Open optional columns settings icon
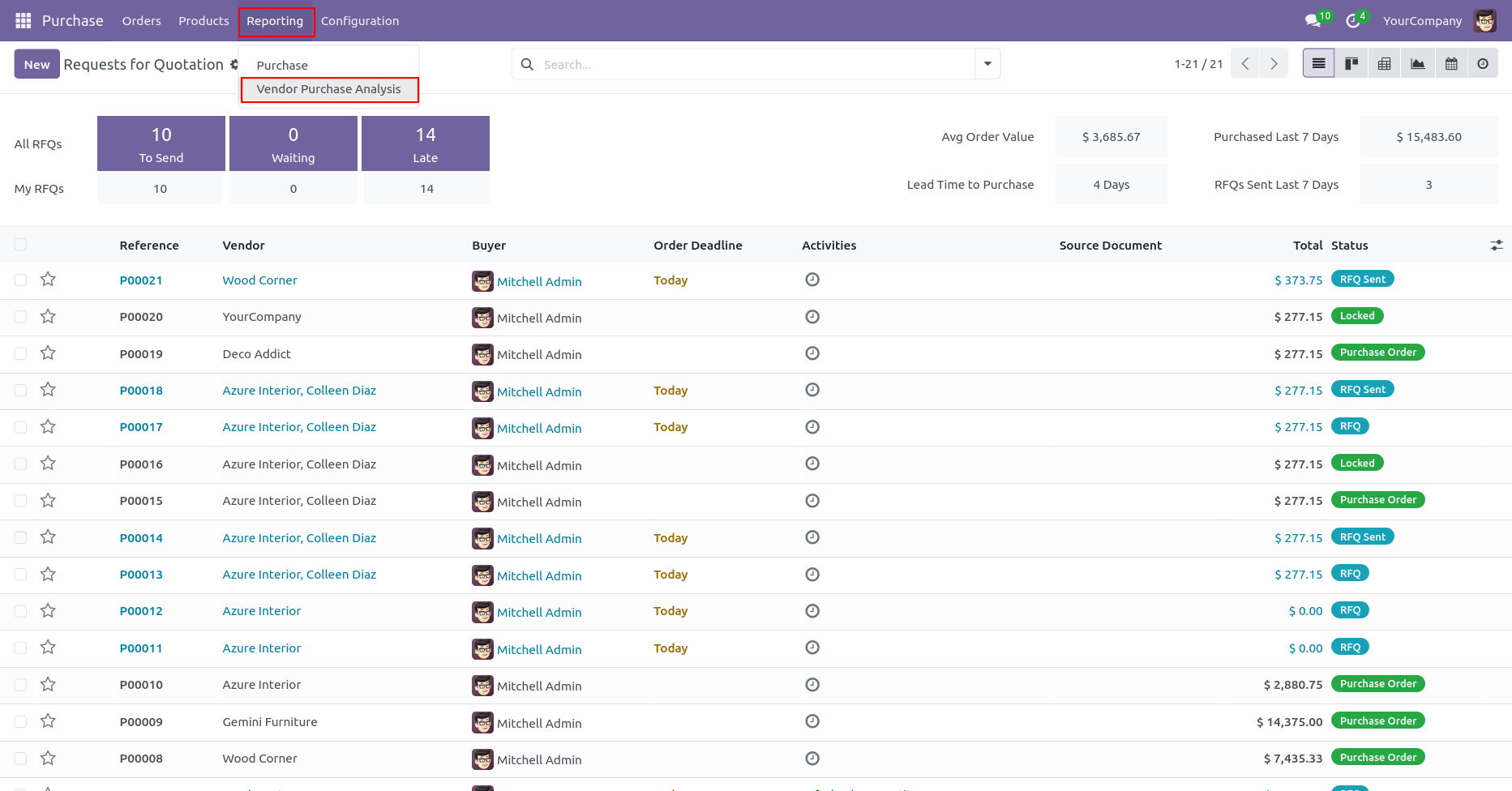The width and height of the screenshot is (1512, 791). [x=1497, y=245]
